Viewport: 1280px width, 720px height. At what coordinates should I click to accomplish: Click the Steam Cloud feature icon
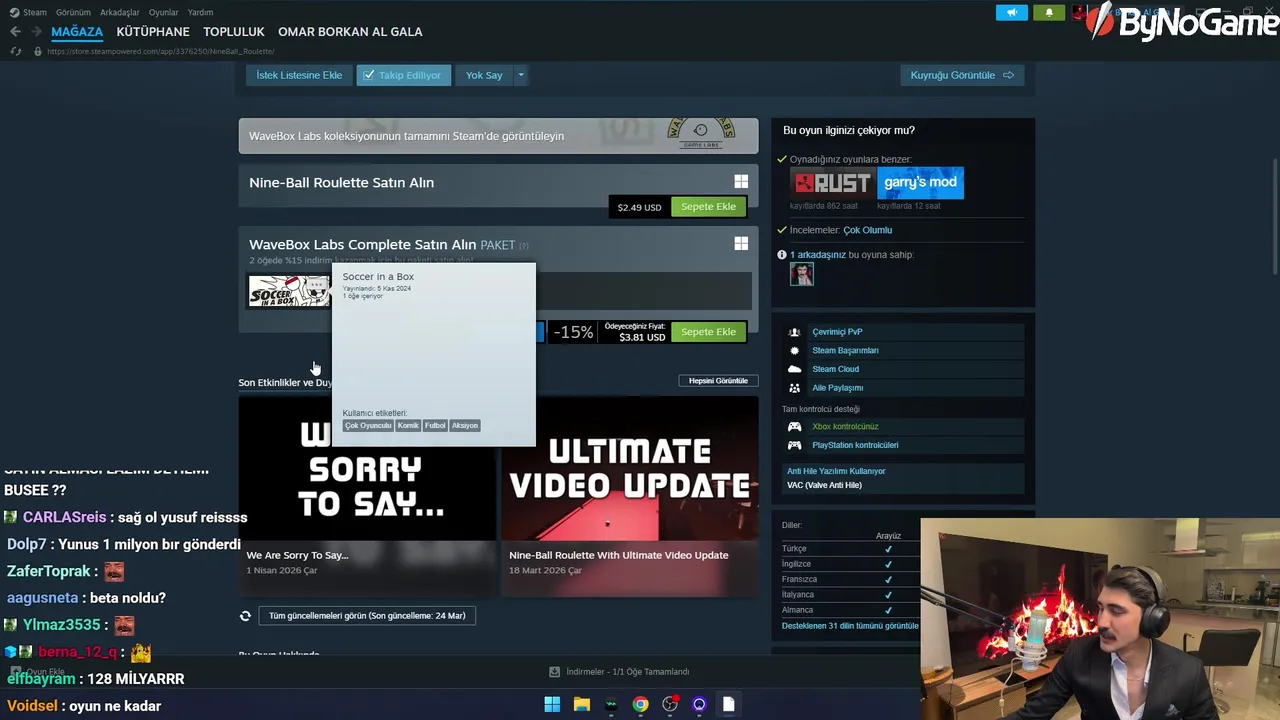(794, 369)
